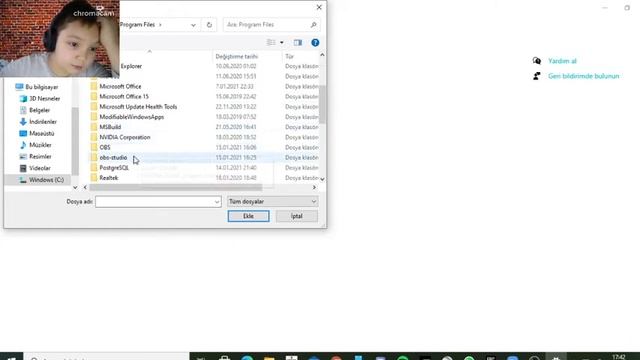The width and height of the screenshot is (640, 360).
Task: Select the MSBuild folder icon
Action: point(94,127)
